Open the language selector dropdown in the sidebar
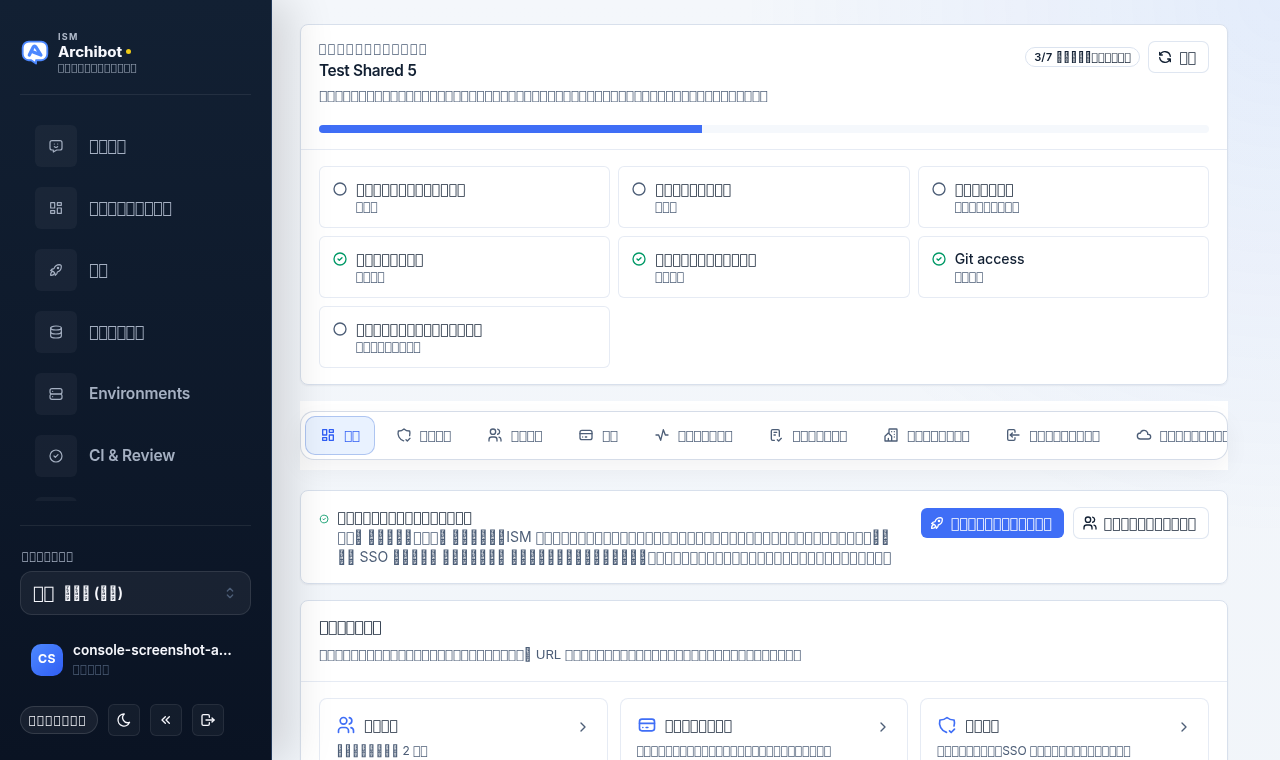This screenshot has width=1280, height=760. (135, 593)
